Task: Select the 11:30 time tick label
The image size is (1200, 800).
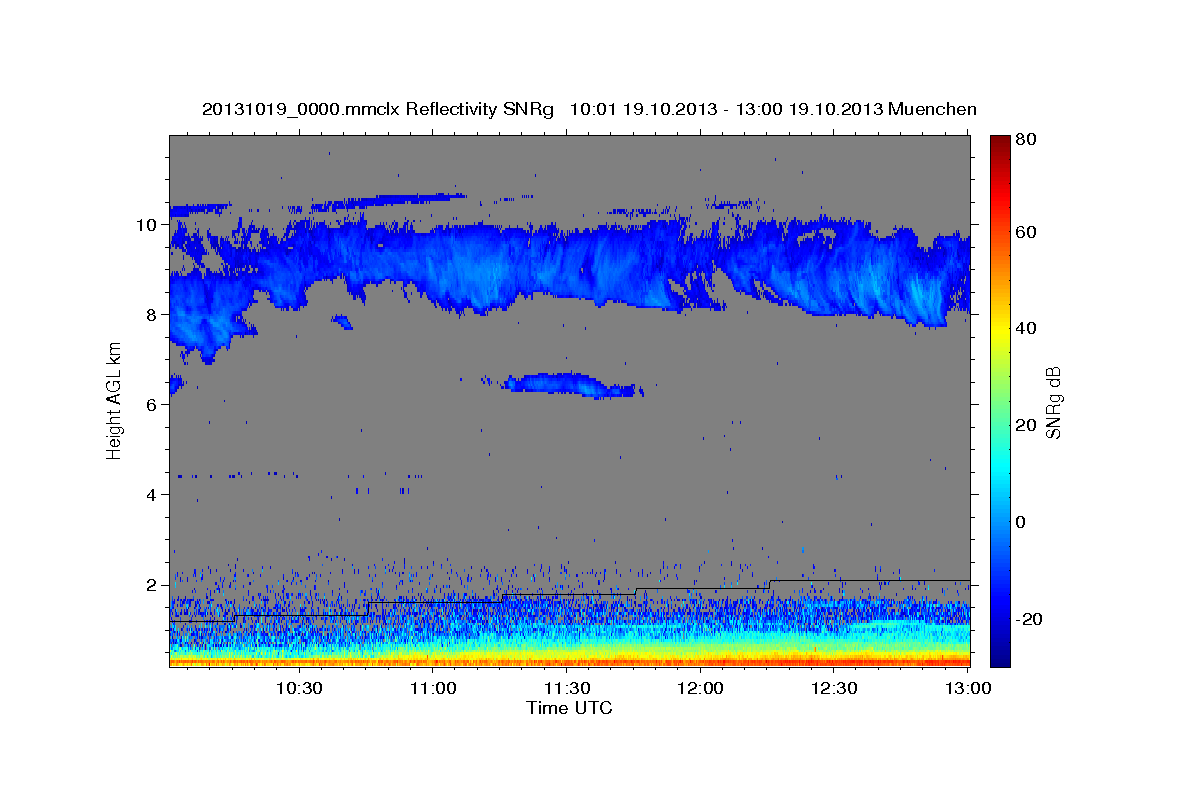Action: point(566,688)
